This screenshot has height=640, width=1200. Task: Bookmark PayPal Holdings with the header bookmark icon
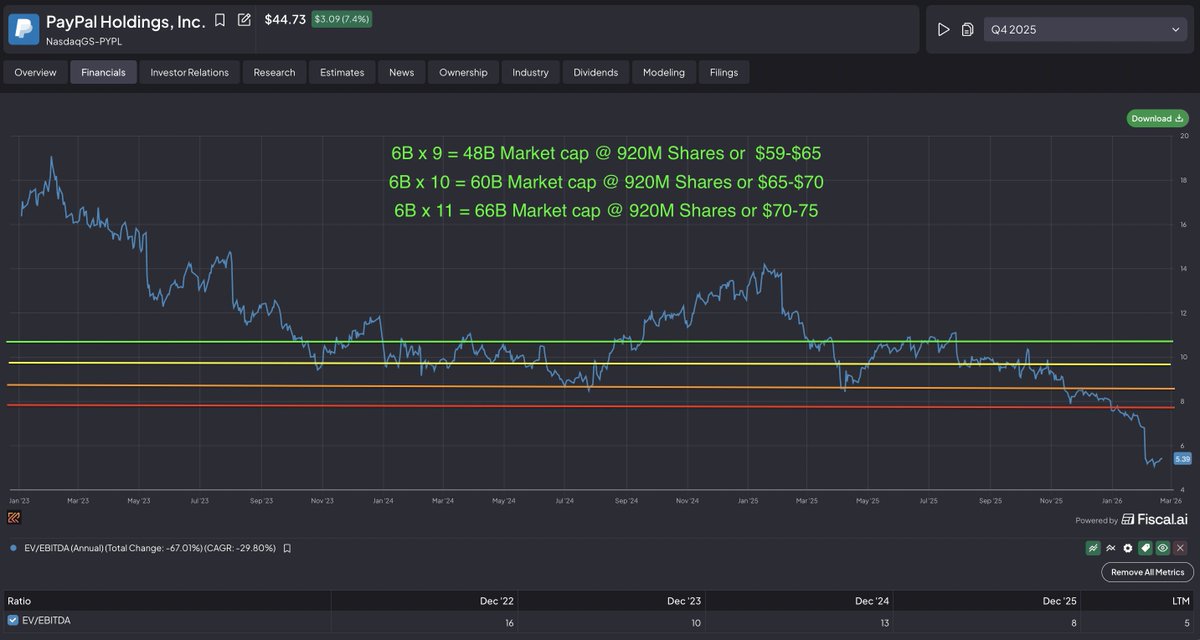[x=219, y=19]
